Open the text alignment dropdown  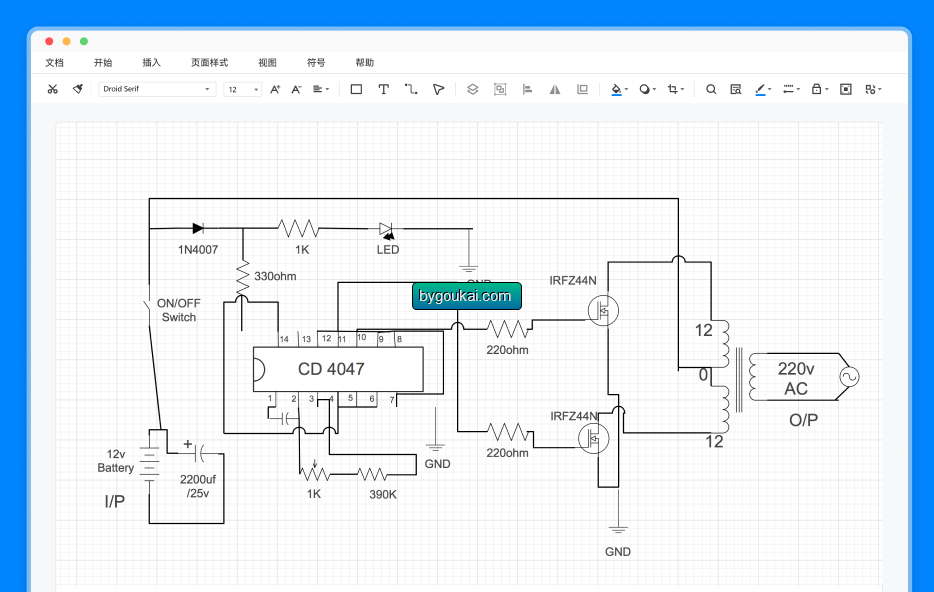[x=320, y=89]
